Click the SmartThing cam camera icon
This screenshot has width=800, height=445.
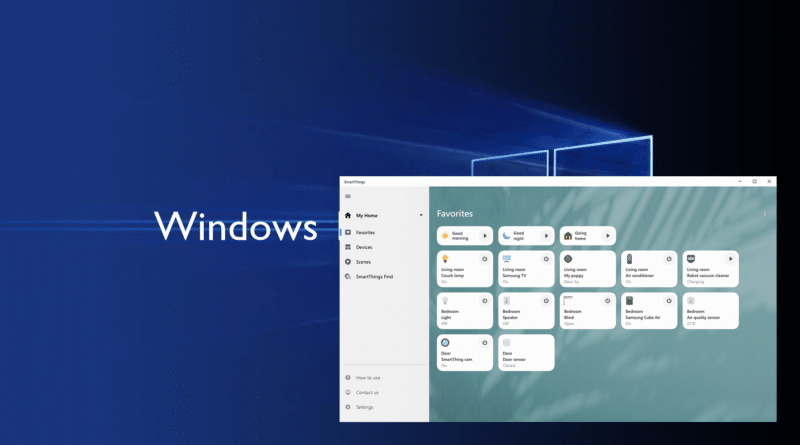(x=445, y=342)
